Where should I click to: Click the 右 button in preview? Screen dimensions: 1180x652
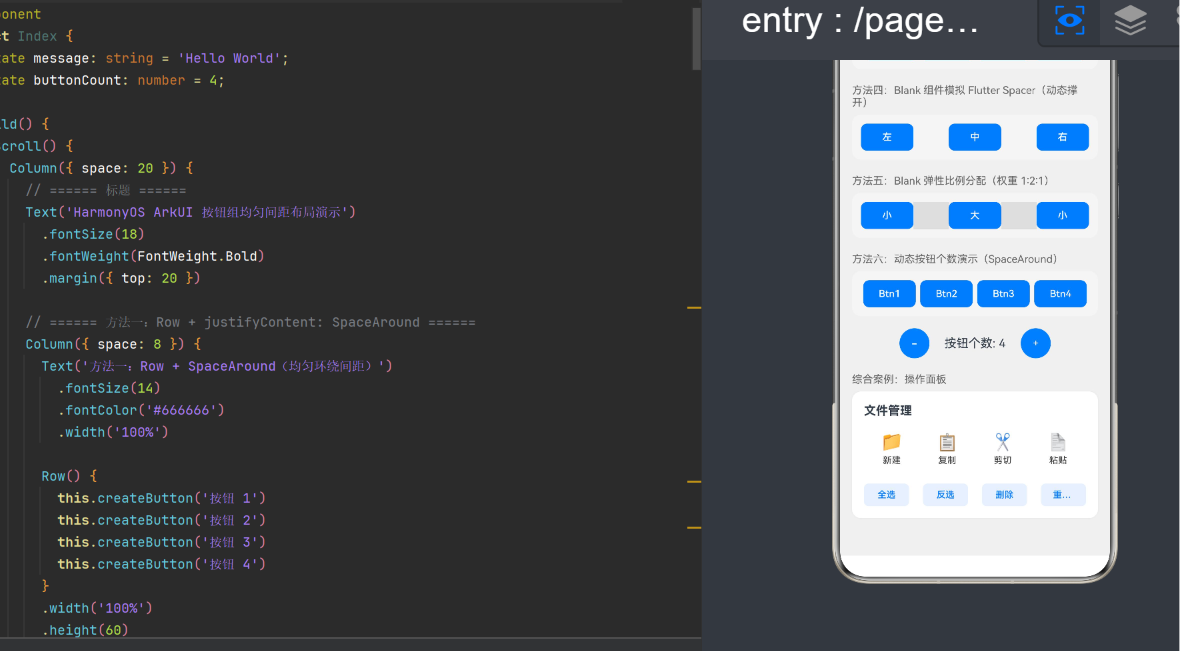click(1063, 137)
